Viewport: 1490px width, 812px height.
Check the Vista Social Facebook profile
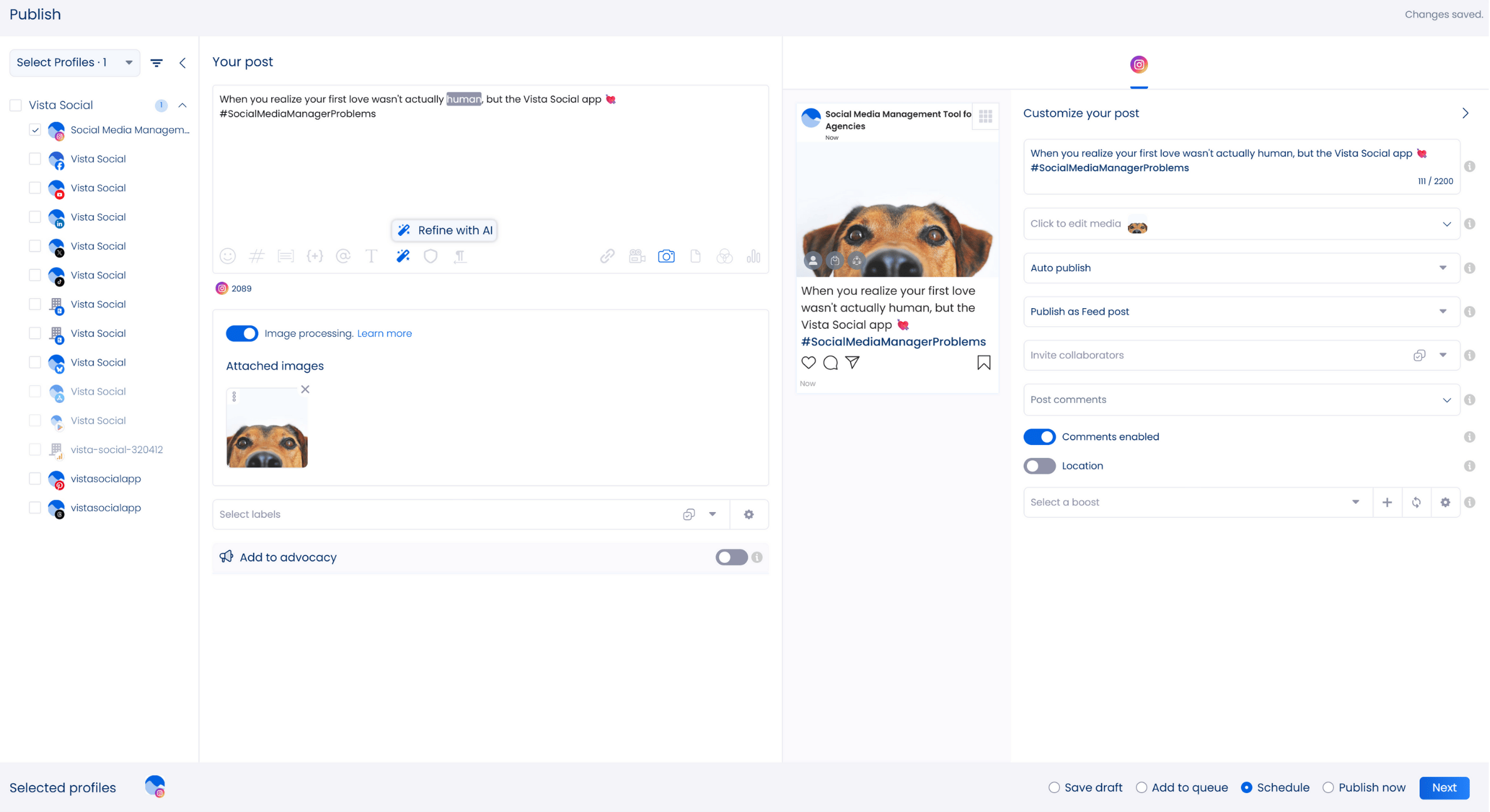[x=35, y=159]
